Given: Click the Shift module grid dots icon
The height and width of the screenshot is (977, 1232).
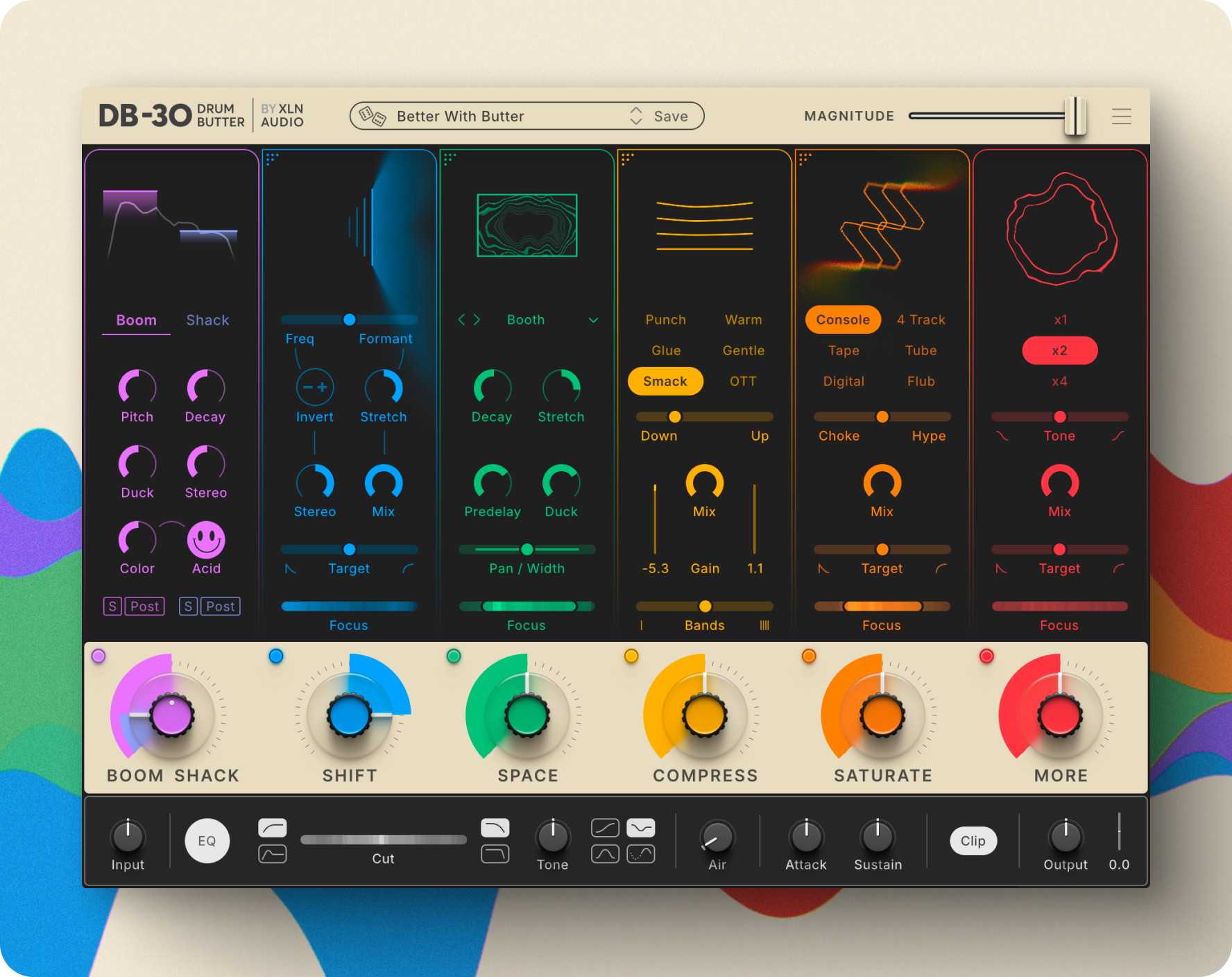Looking at the screenshot, I should click(x=272, y=158).
